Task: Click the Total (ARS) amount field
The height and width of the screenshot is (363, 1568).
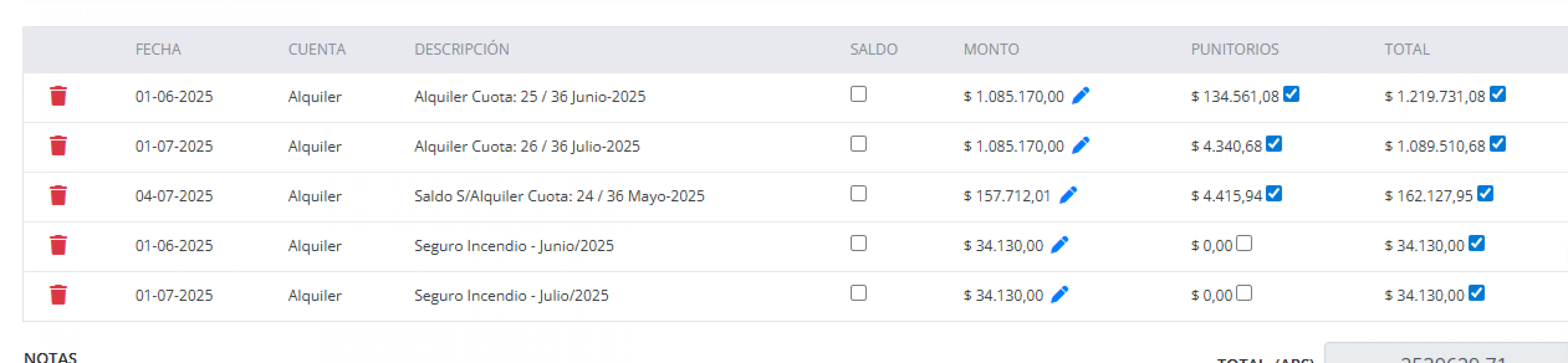Action: pos(1446,353)
